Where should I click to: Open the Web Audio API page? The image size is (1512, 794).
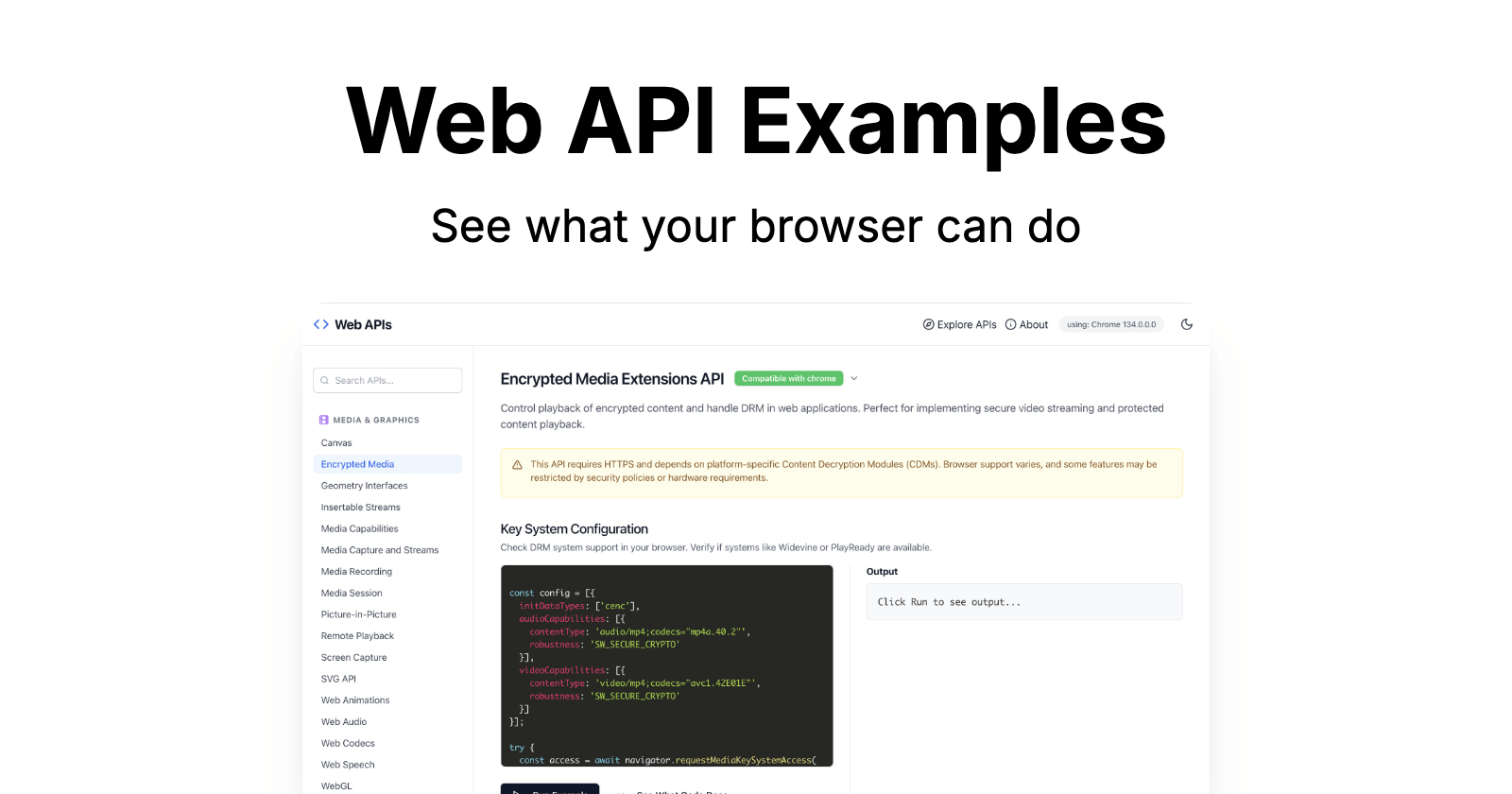(x=344, y=722)
